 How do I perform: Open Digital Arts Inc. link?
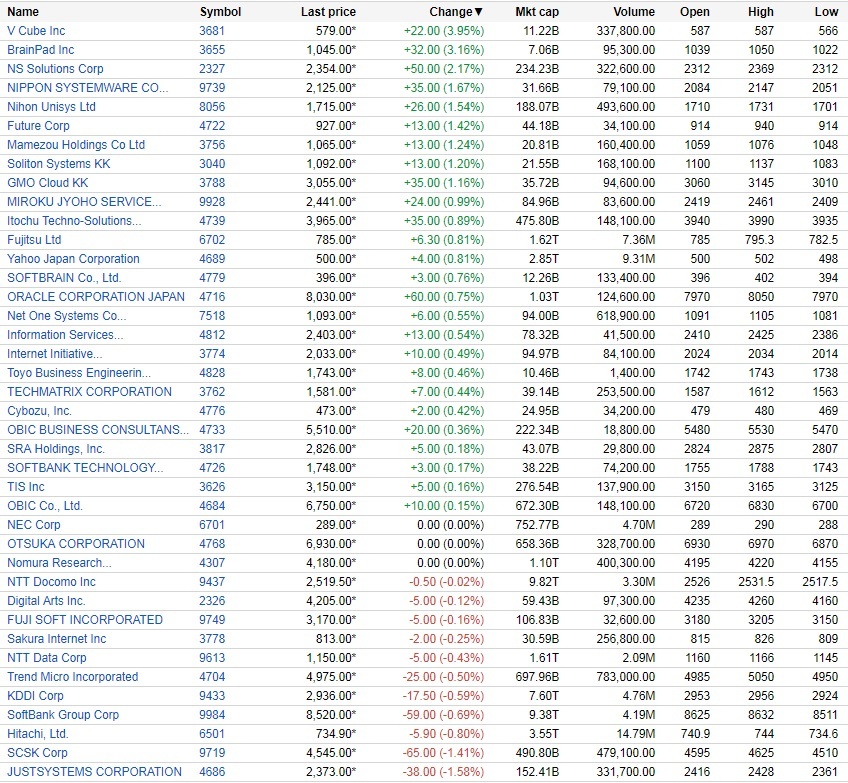coord(46,601)
